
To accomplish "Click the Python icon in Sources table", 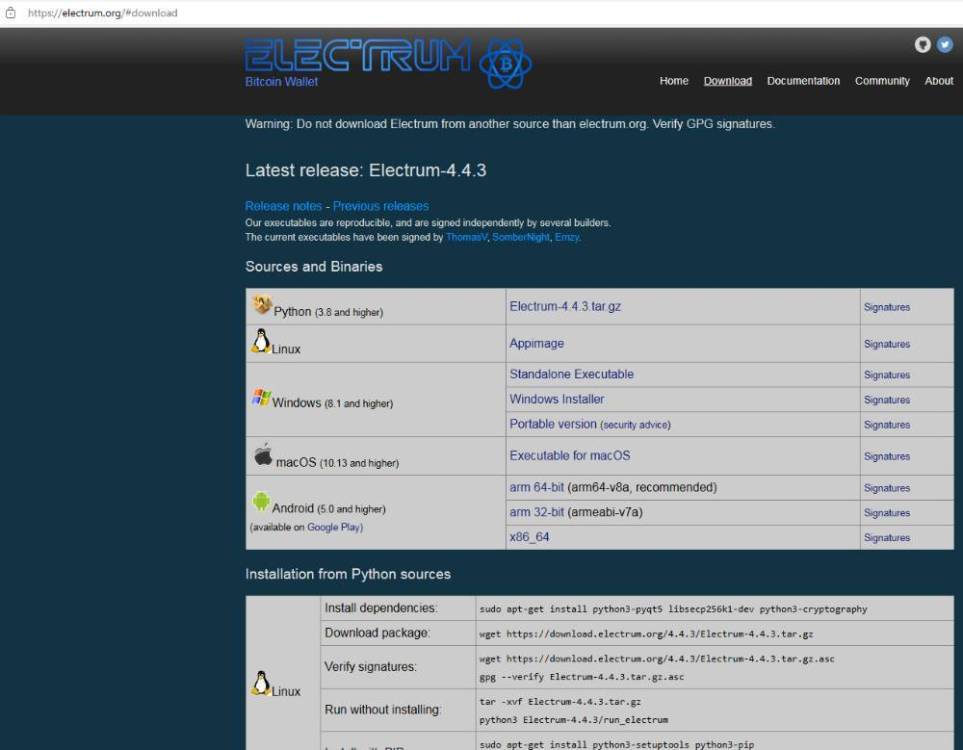I will (x=262, y=304).
